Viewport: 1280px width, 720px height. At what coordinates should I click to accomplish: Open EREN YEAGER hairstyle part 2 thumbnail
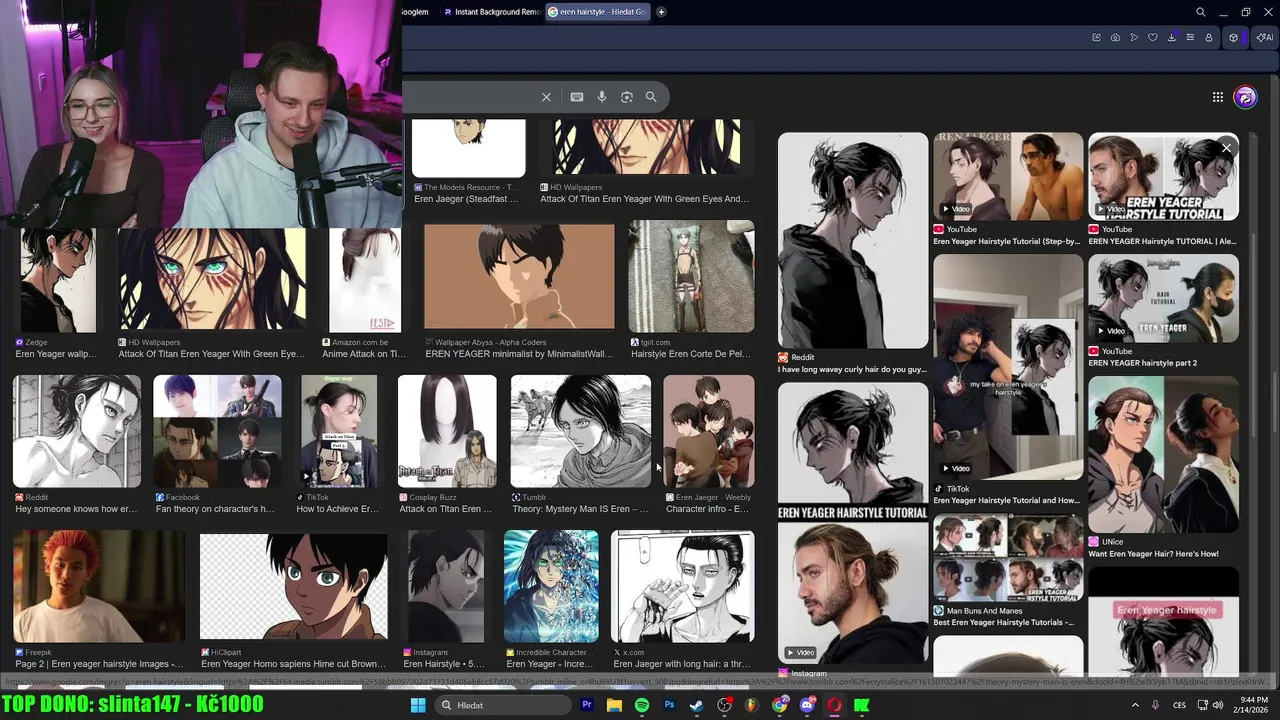[x=1163, y=298]
